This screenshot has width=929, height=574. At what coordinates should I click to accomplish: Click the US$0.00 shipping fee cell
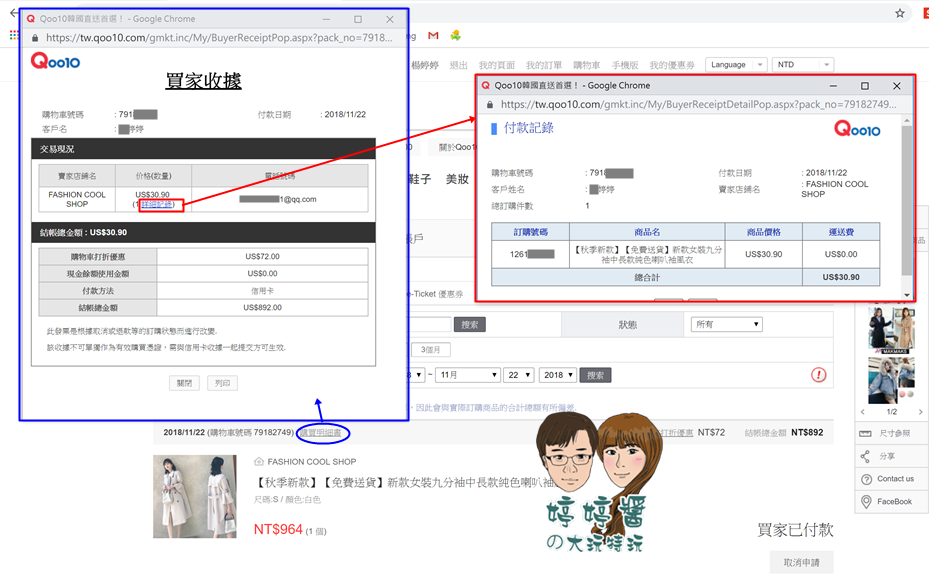tap(841, 254)
